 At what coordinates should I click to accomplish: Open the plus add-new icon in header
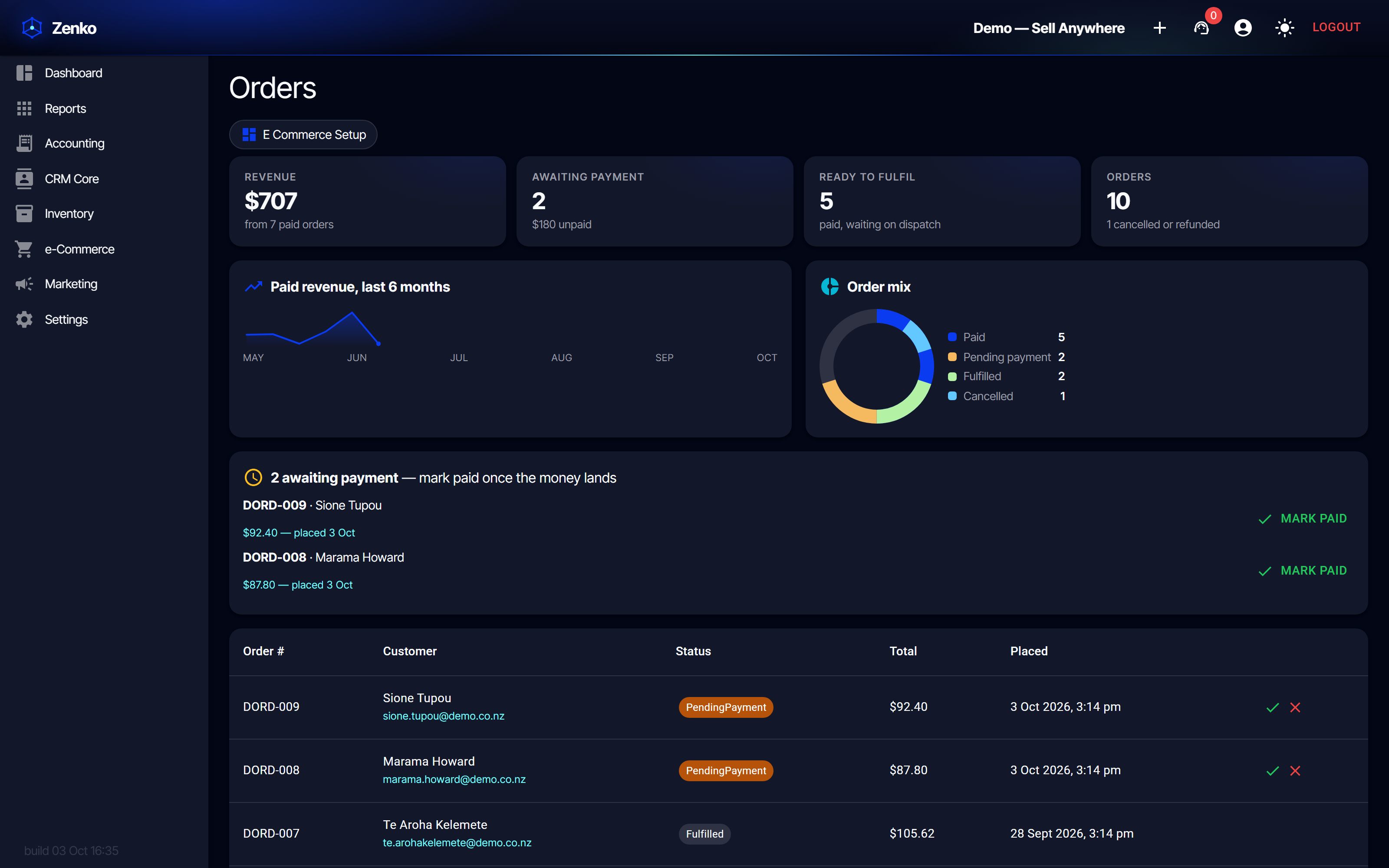pyautogui.click(x=1159, y=27)
